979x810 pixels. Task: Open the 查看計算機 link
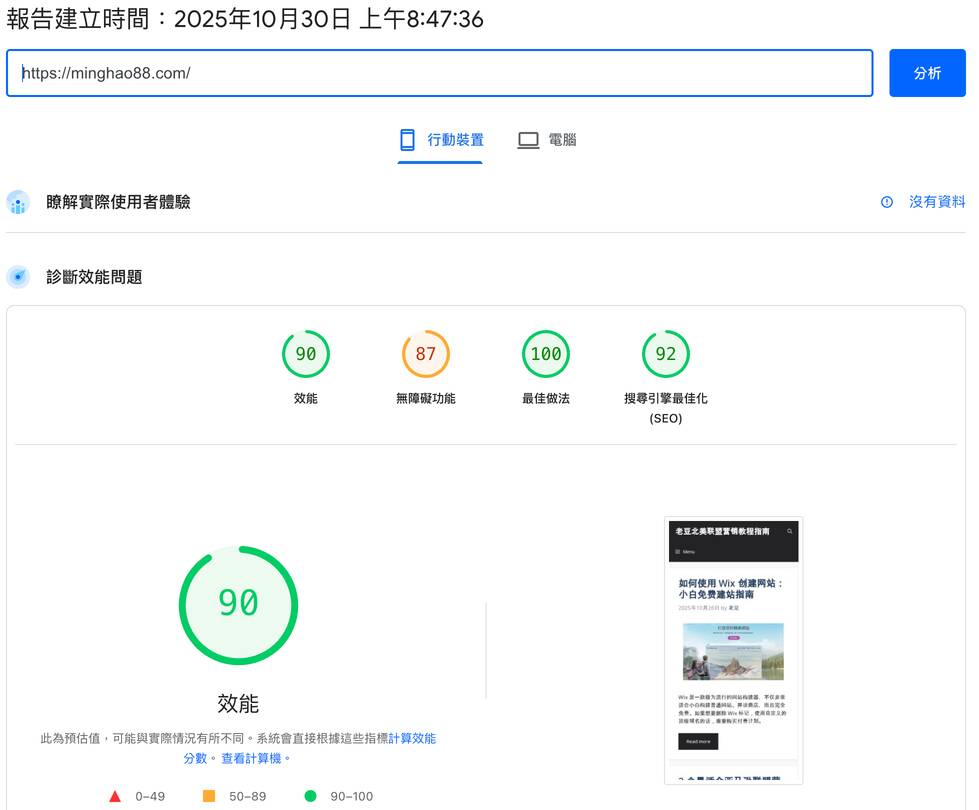click(x=252, y=758)
